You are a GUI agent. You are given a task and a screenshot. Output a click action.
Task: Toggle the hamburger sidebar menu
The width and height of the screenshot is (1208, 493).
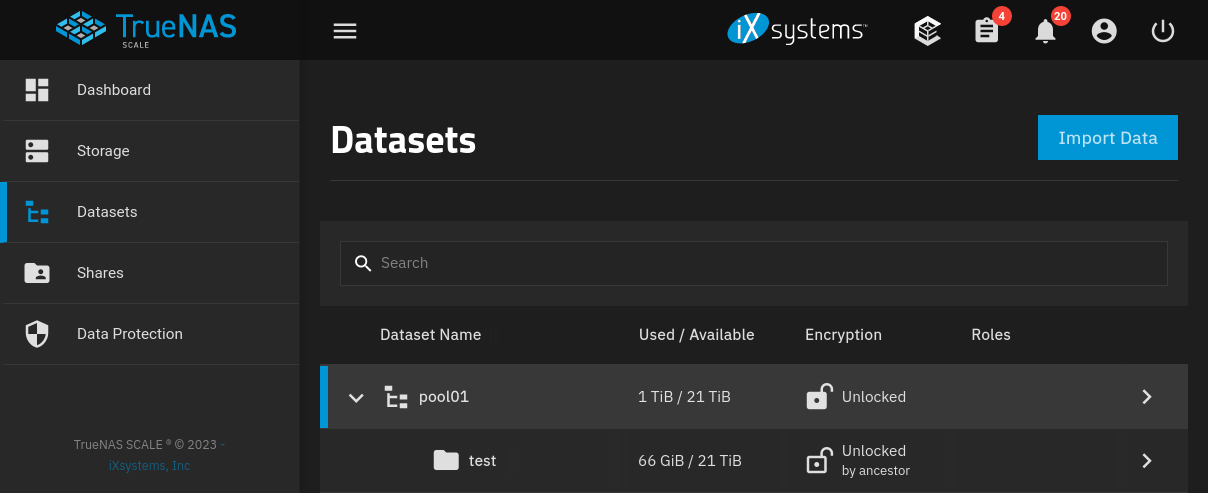345,31
